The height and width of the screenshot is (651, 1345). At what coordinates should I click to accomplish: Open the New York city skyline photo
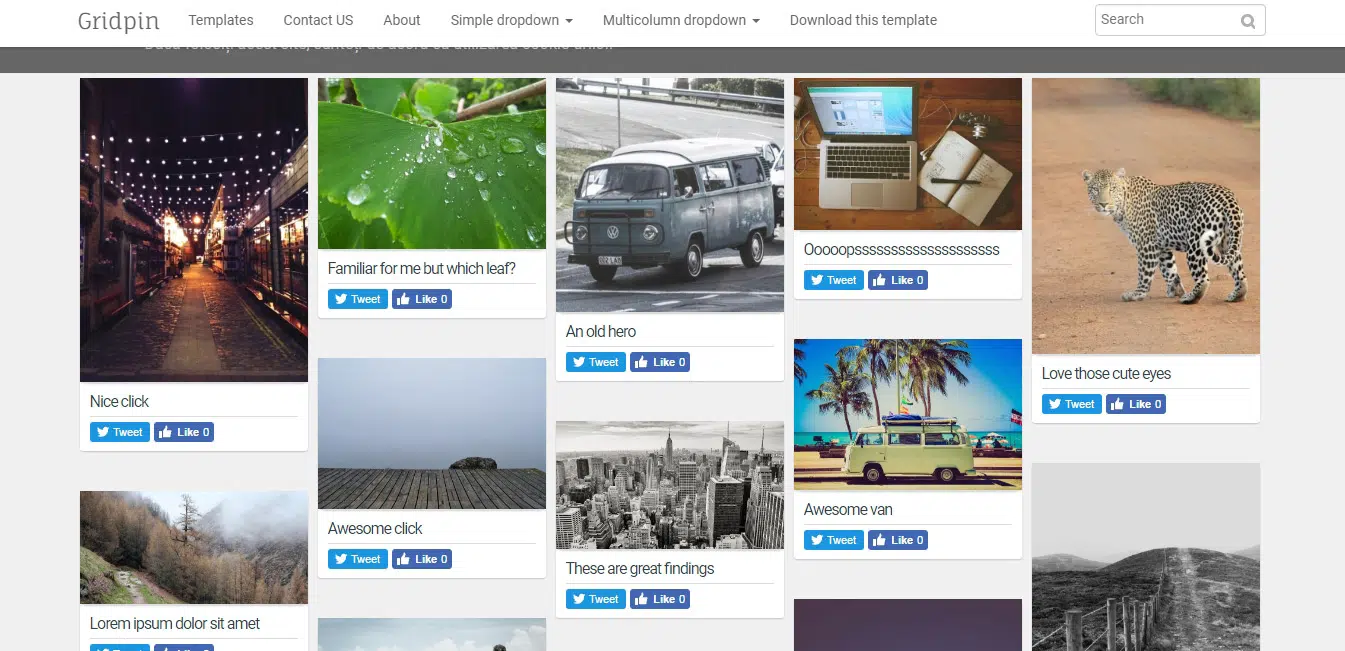coord(670,485)
